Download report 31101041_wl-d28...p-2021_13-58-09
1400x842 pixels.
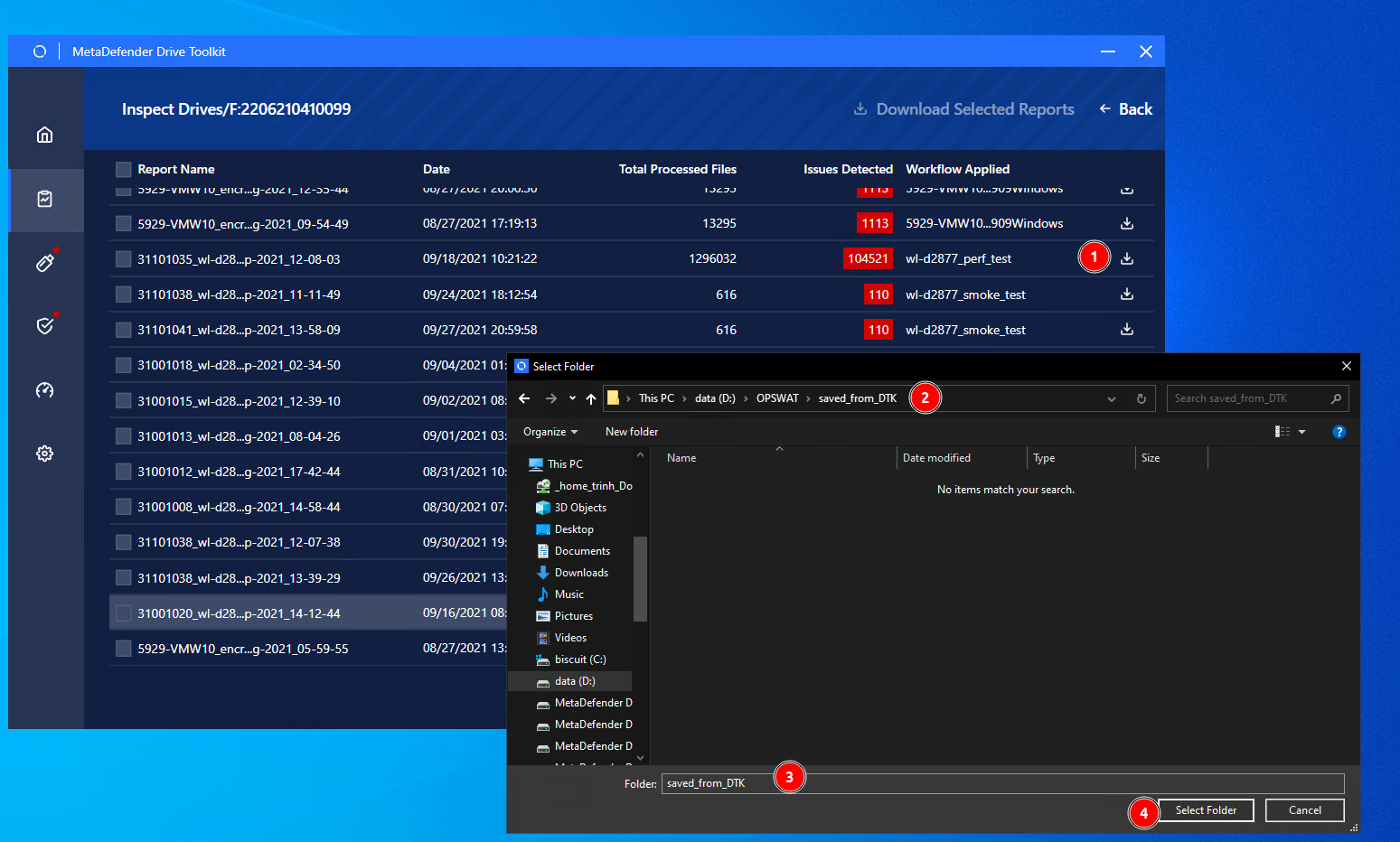(x=1127, y=329)
